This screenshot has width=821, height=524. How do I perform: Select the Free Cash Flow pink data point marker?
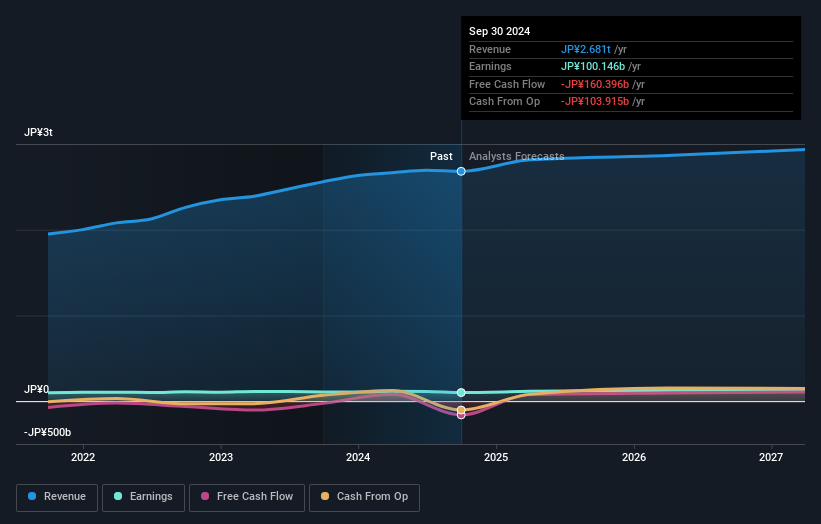461,416
